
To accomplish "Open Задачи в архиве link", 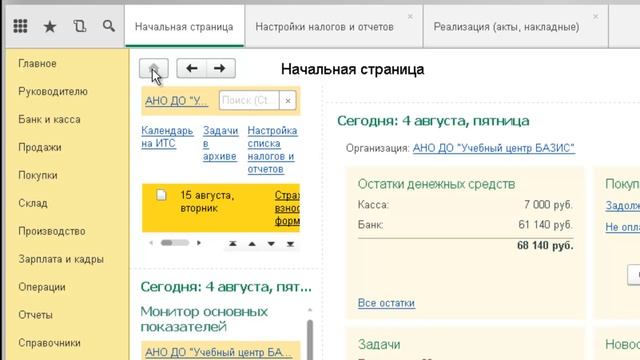I will [220, 143].
